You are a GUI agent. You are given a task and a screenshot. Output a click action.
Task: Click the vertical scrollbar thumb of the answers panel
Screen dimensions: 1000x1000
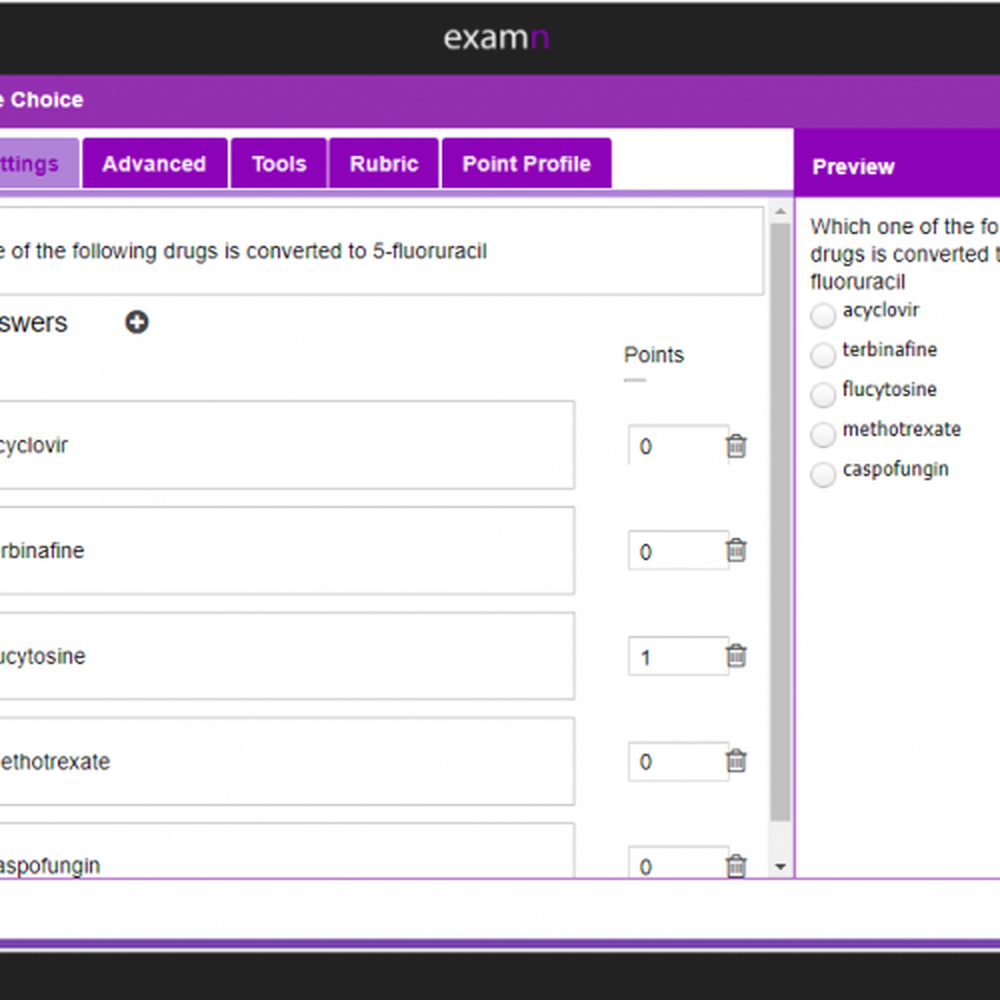pyautogui.click(x=780, y=522)
